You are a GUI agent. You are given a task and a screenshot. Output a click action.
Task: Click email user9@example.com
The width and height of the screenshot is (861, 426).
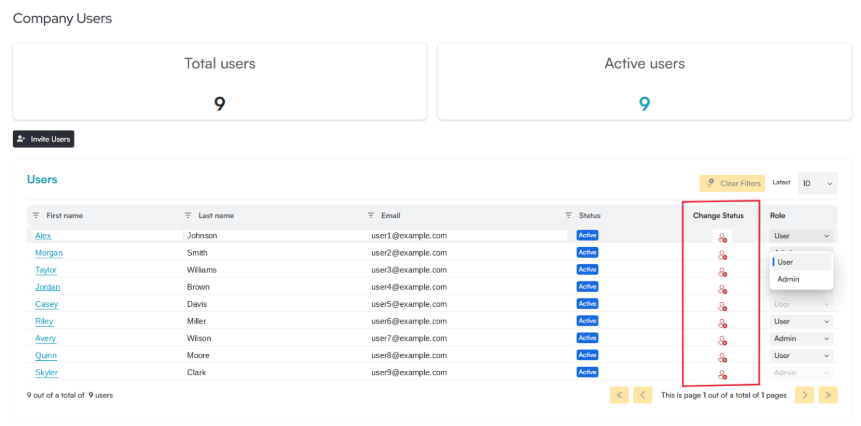[409, 373]
